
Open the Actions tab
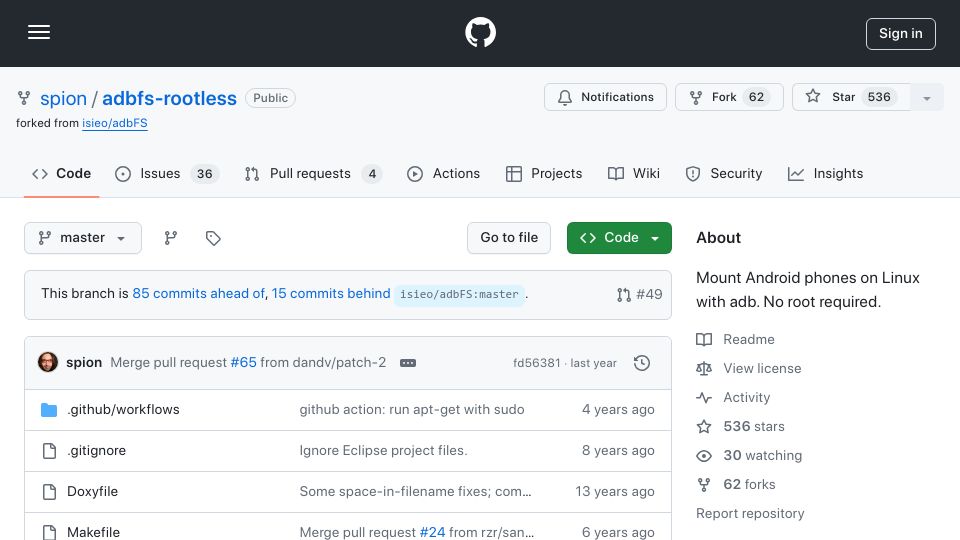coord(443,174)
